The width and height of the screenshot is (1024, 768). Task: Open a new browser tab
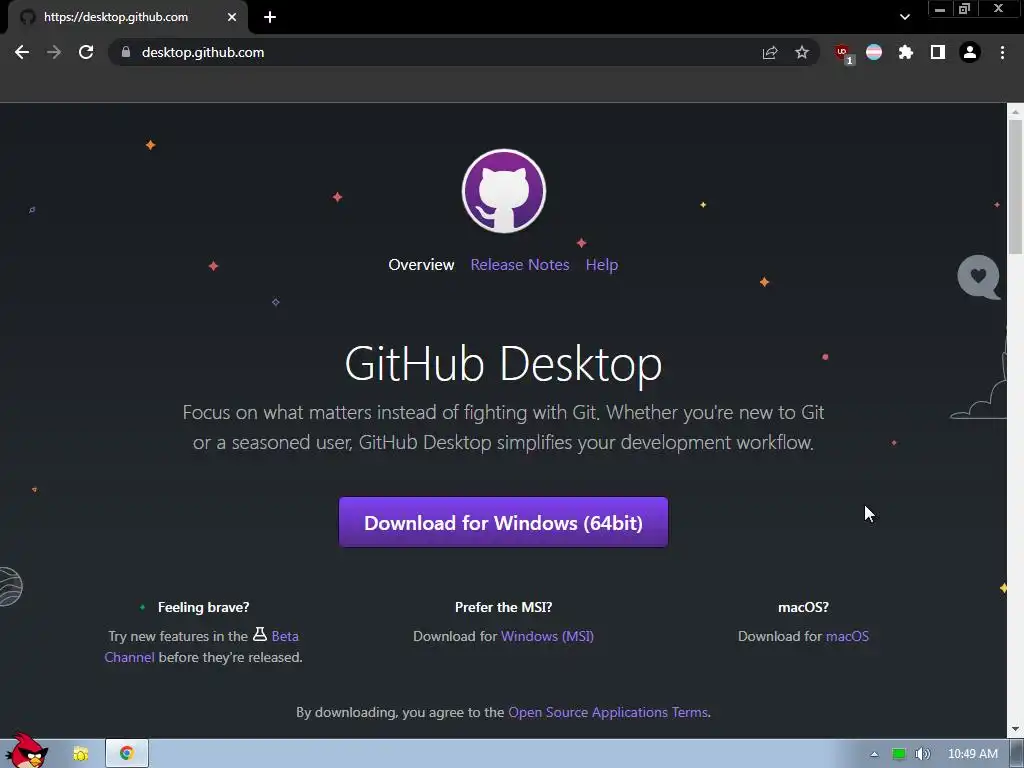point(270,17)
